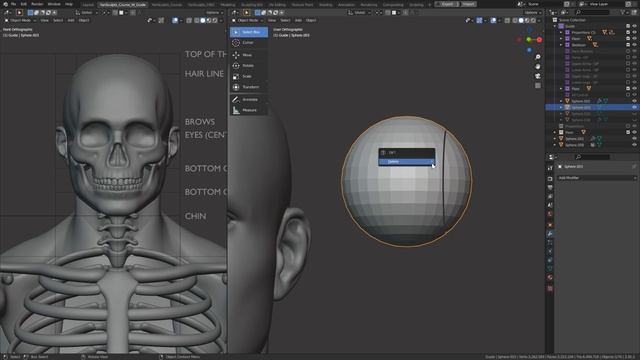Screen dimensions: 640x360
Task: Expand selected Sphere.003 row in outliner
Action: pyautogui.click(x=561, y=107)
